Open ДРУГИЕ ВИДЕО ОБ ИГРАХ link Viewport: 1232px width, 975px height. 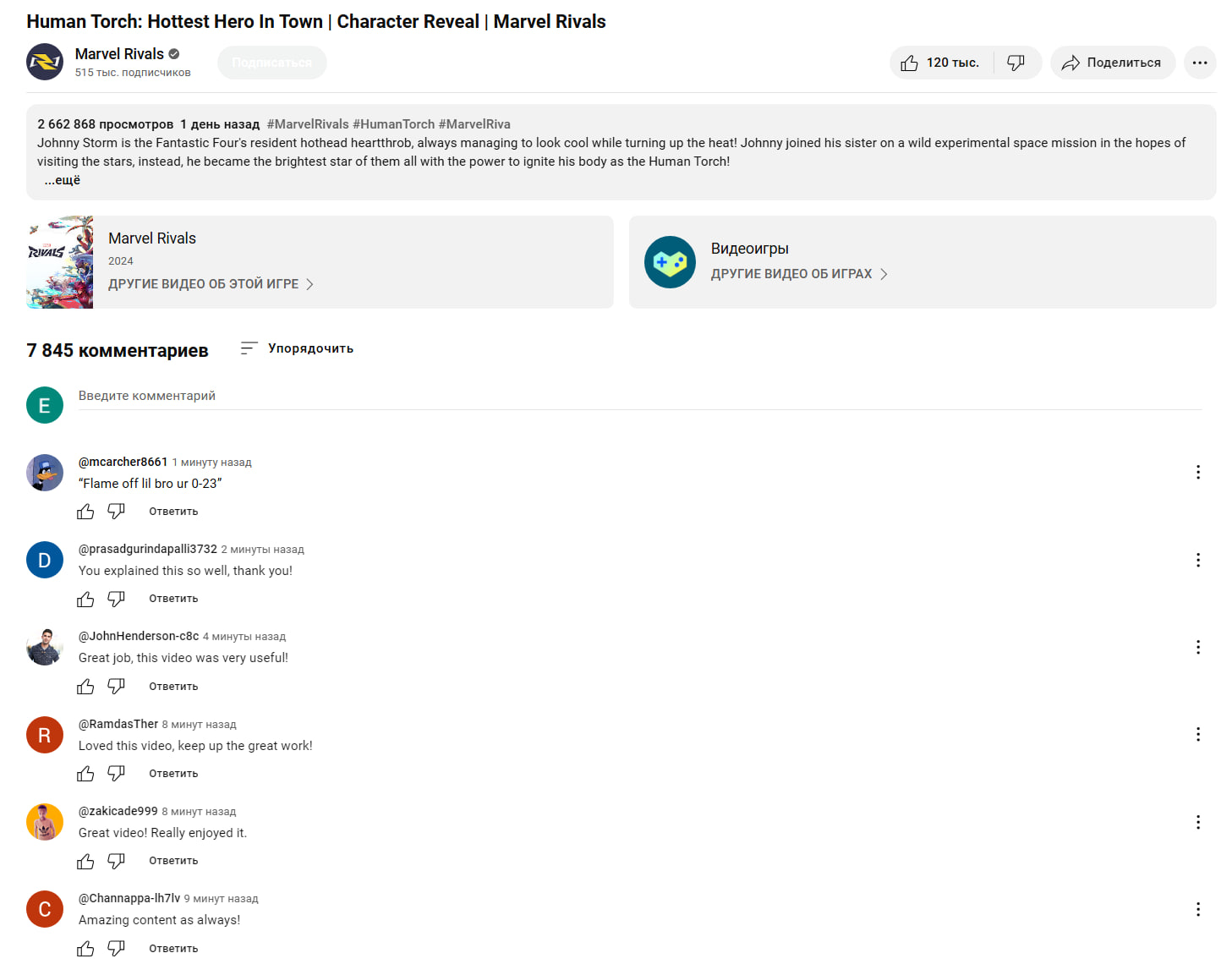coord(799,274)
